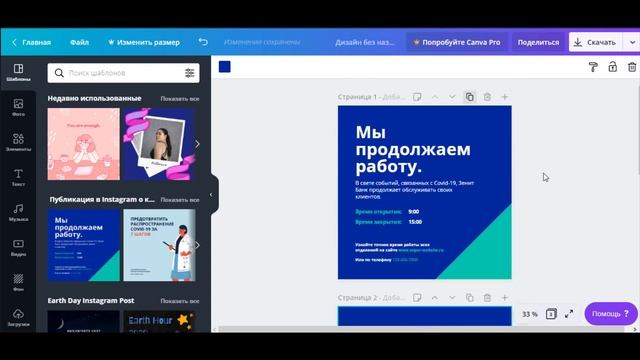Open the Помощь help button
The width and height of the screenshot is (640, 360).
(611, 314)
